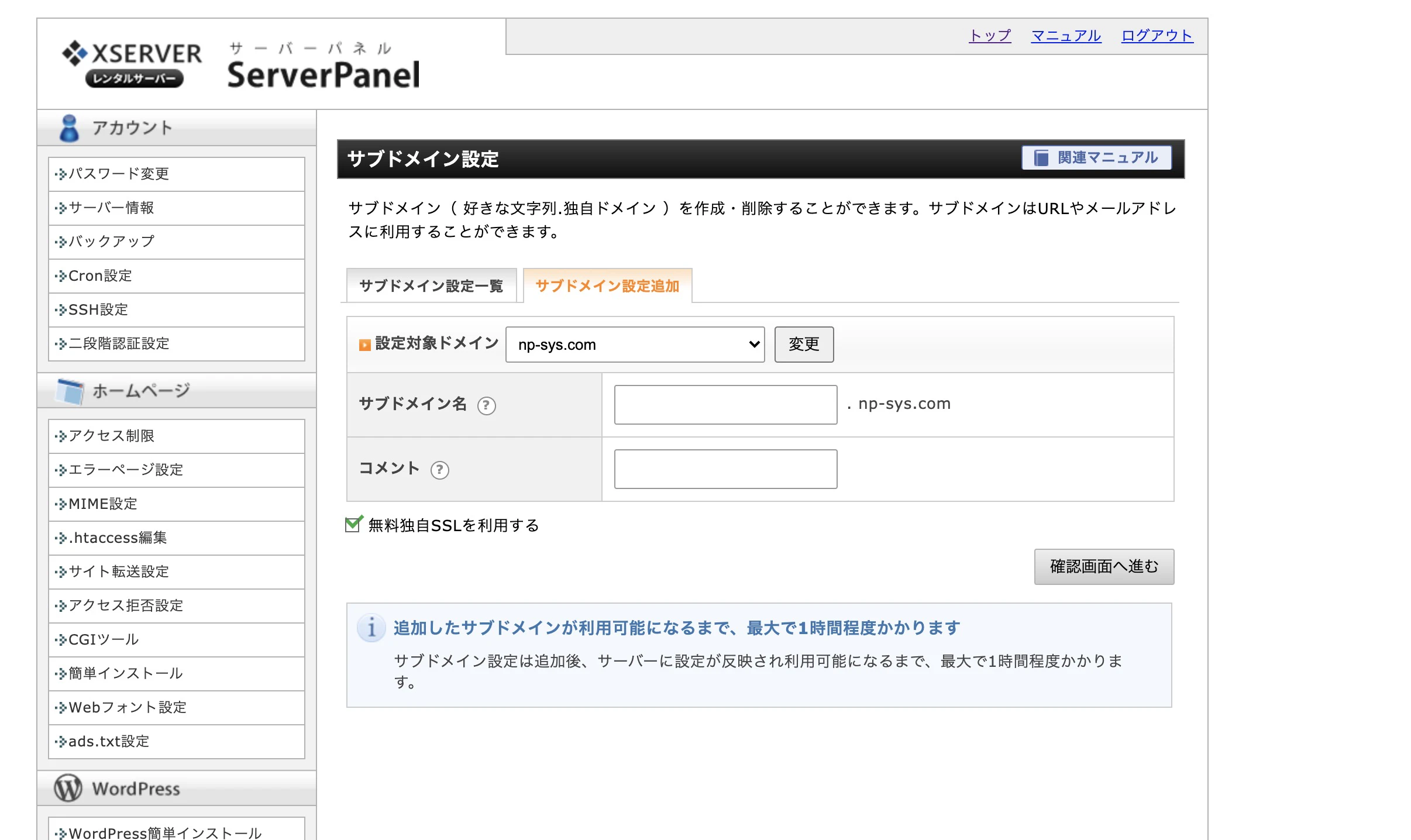Click the orange marker beside 設定対象ドメイン
1411x840 pixels.
click(x=365, y=345)
